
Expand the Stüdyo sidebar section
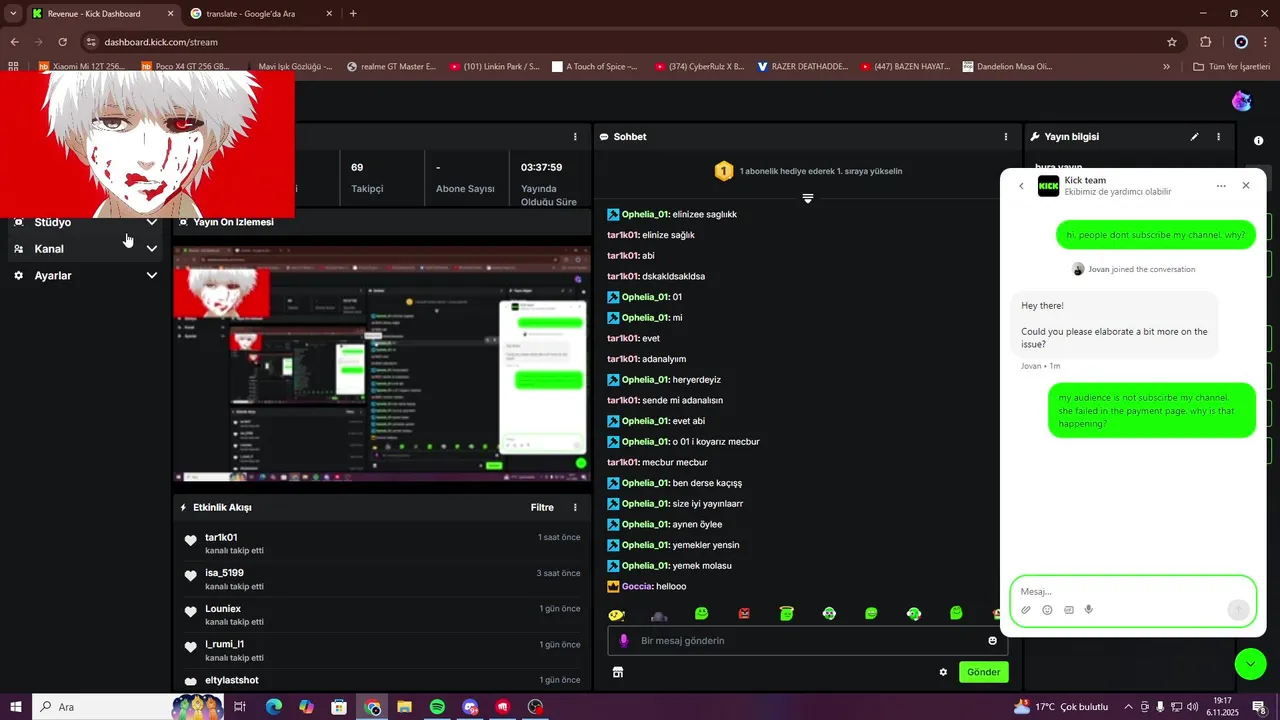[86, 222]
